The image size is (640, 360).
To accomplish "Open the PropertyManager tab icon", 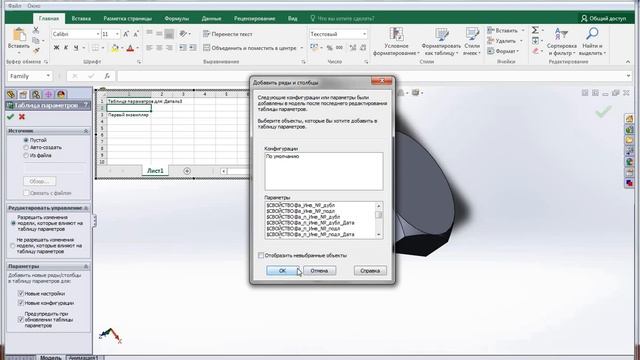I will [23, 94].
